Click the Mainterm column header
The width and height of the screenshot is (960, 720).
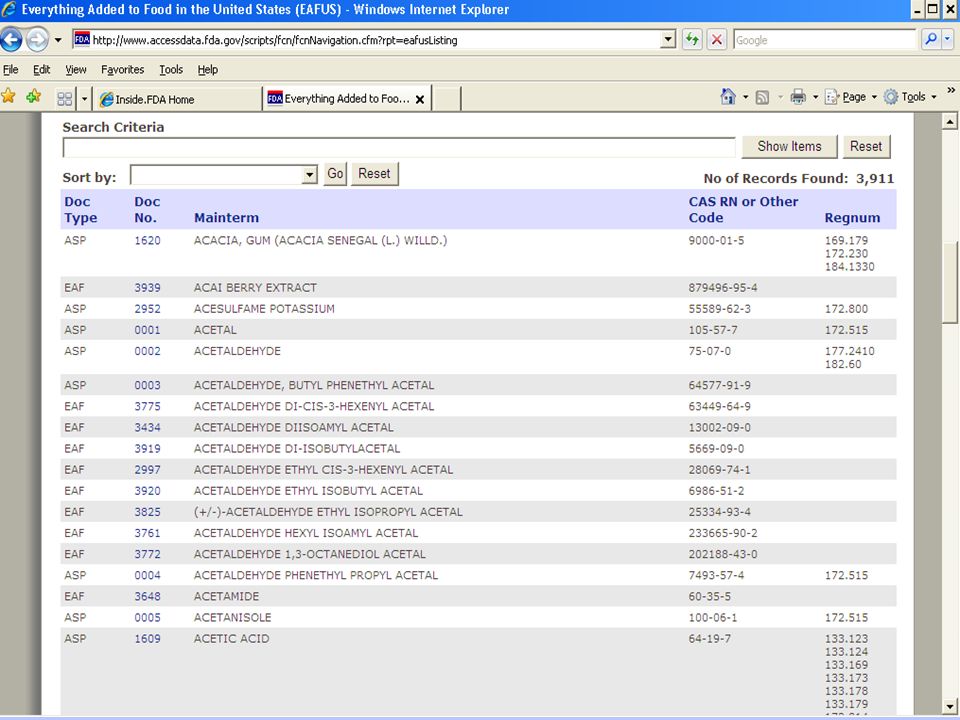coord(227,218)
